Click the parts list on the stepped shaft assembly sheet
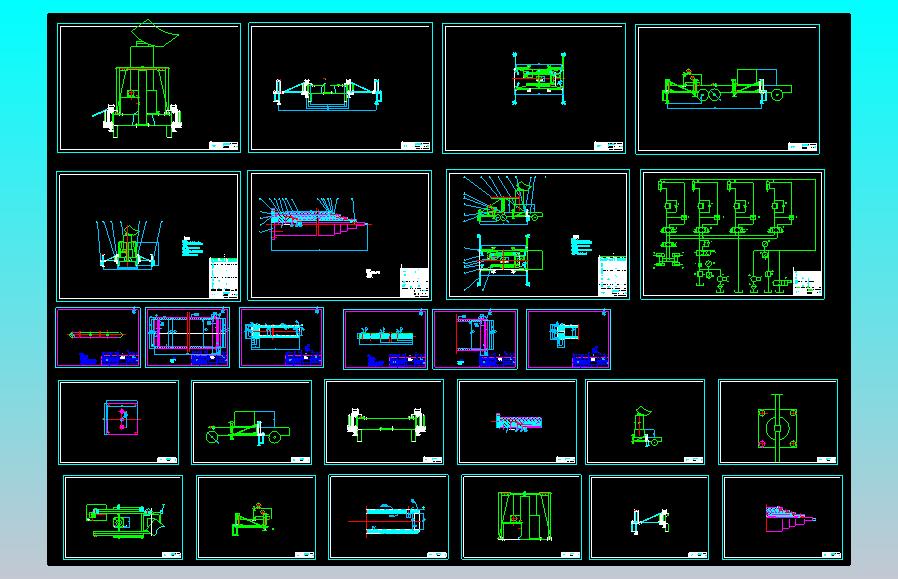898x579 pixels. click(x=415, y=282)
